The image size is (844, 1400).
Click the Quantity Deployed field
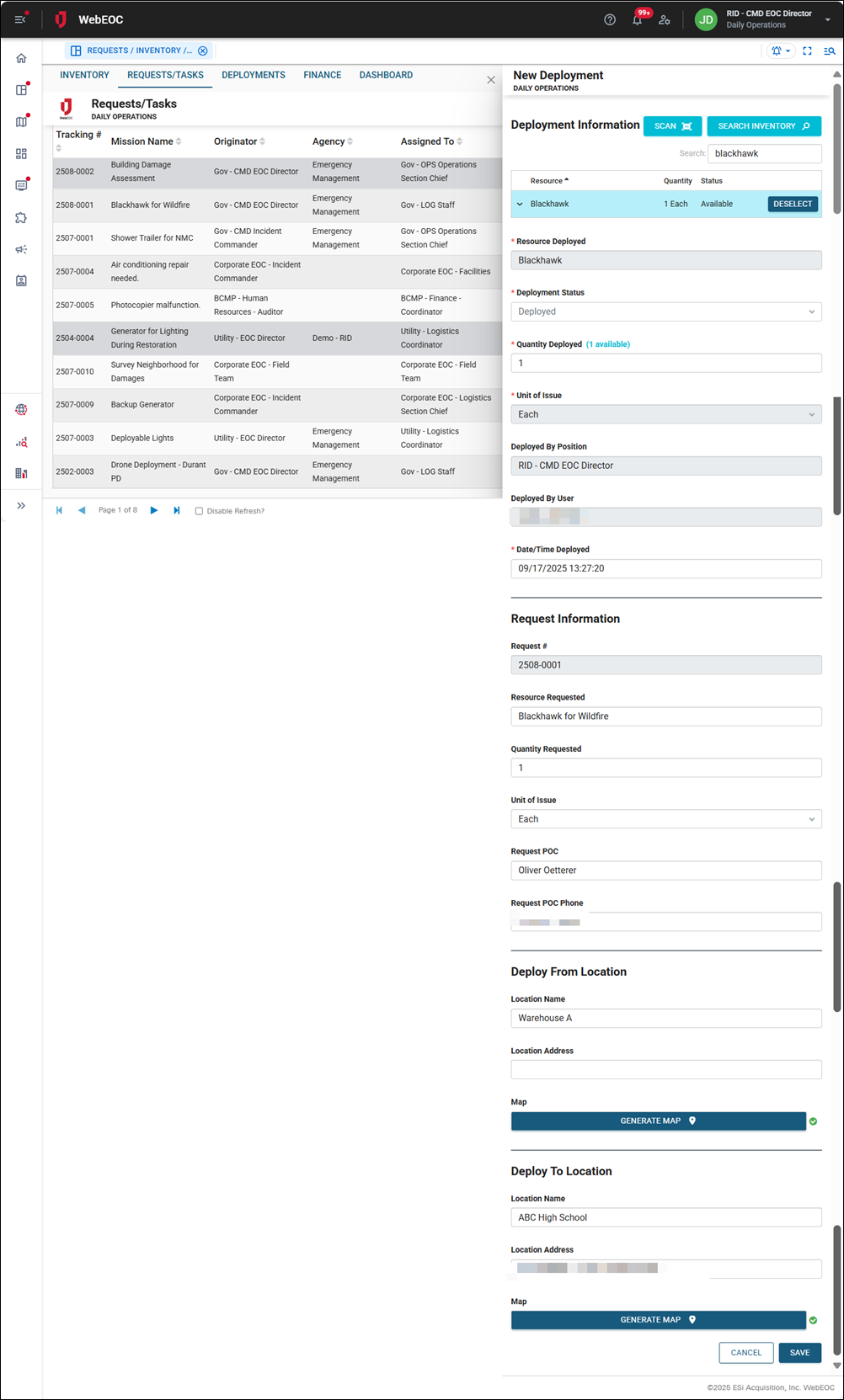click(x=666, y=363)
